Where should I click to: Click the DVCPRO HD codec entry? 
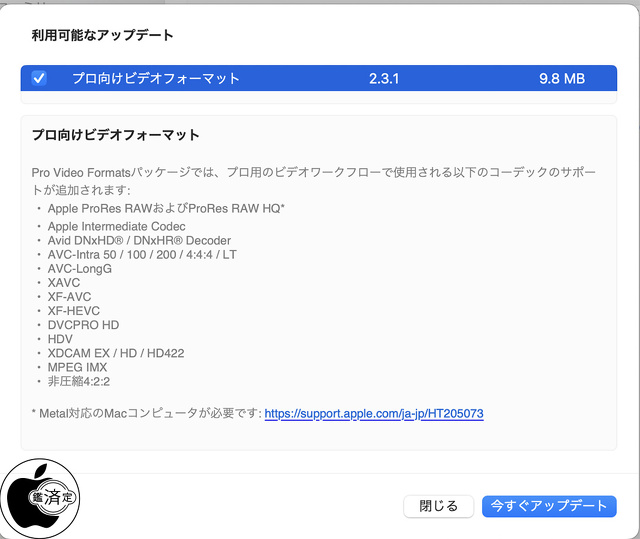pos(83,325)
